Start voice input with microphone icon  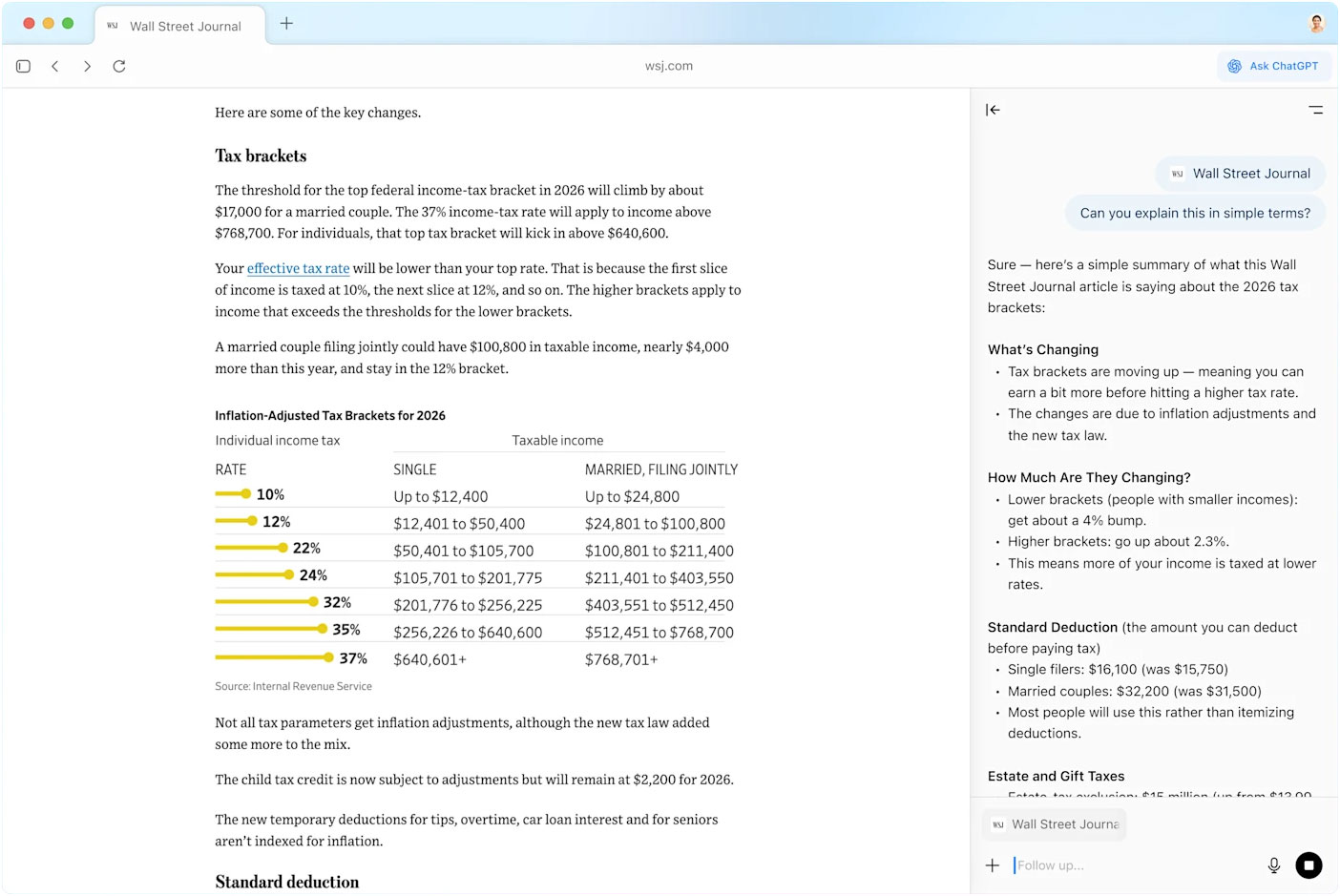click(x=1273, y=865)
